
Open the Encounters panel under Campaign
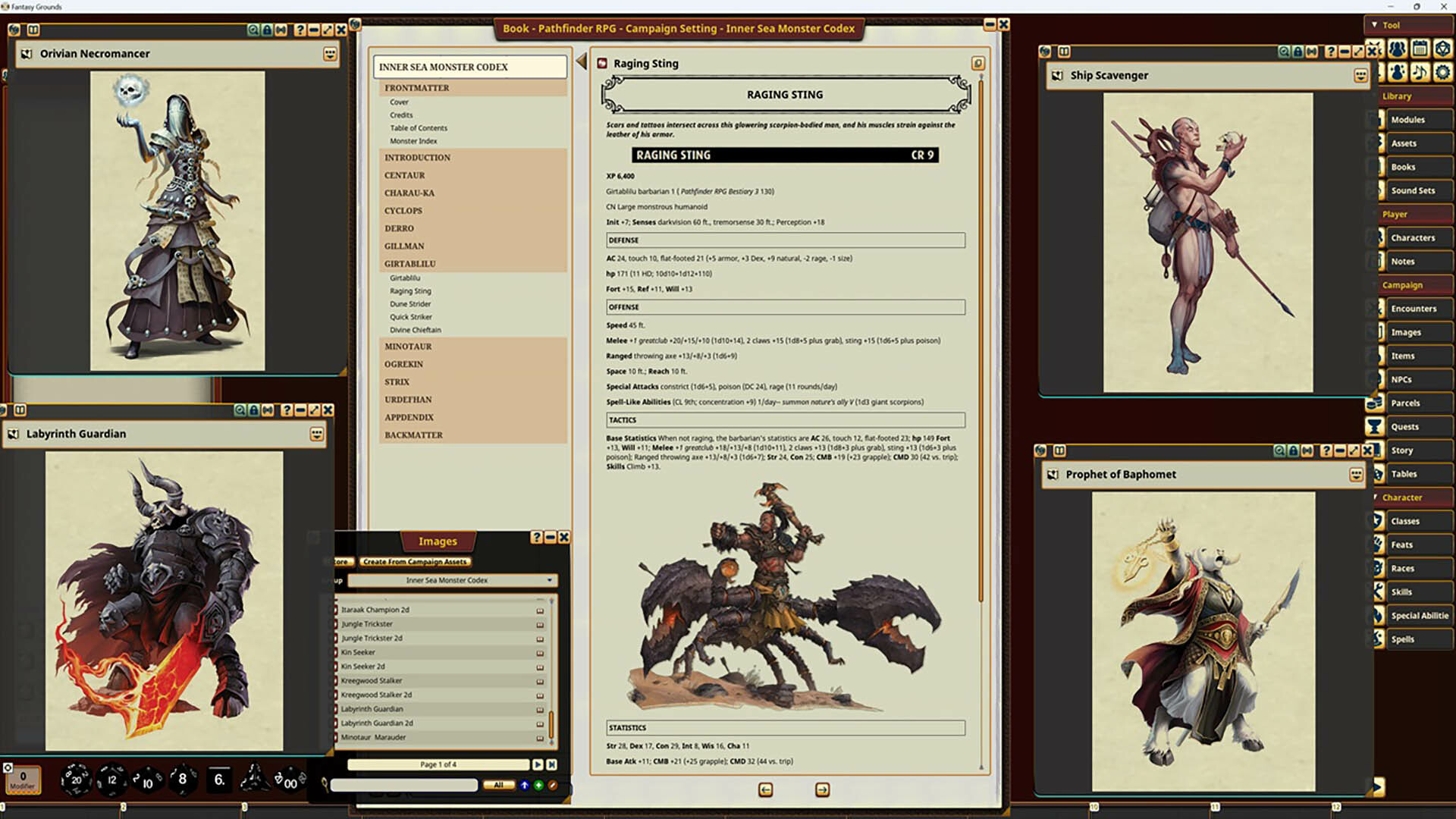click(1415, 308)
